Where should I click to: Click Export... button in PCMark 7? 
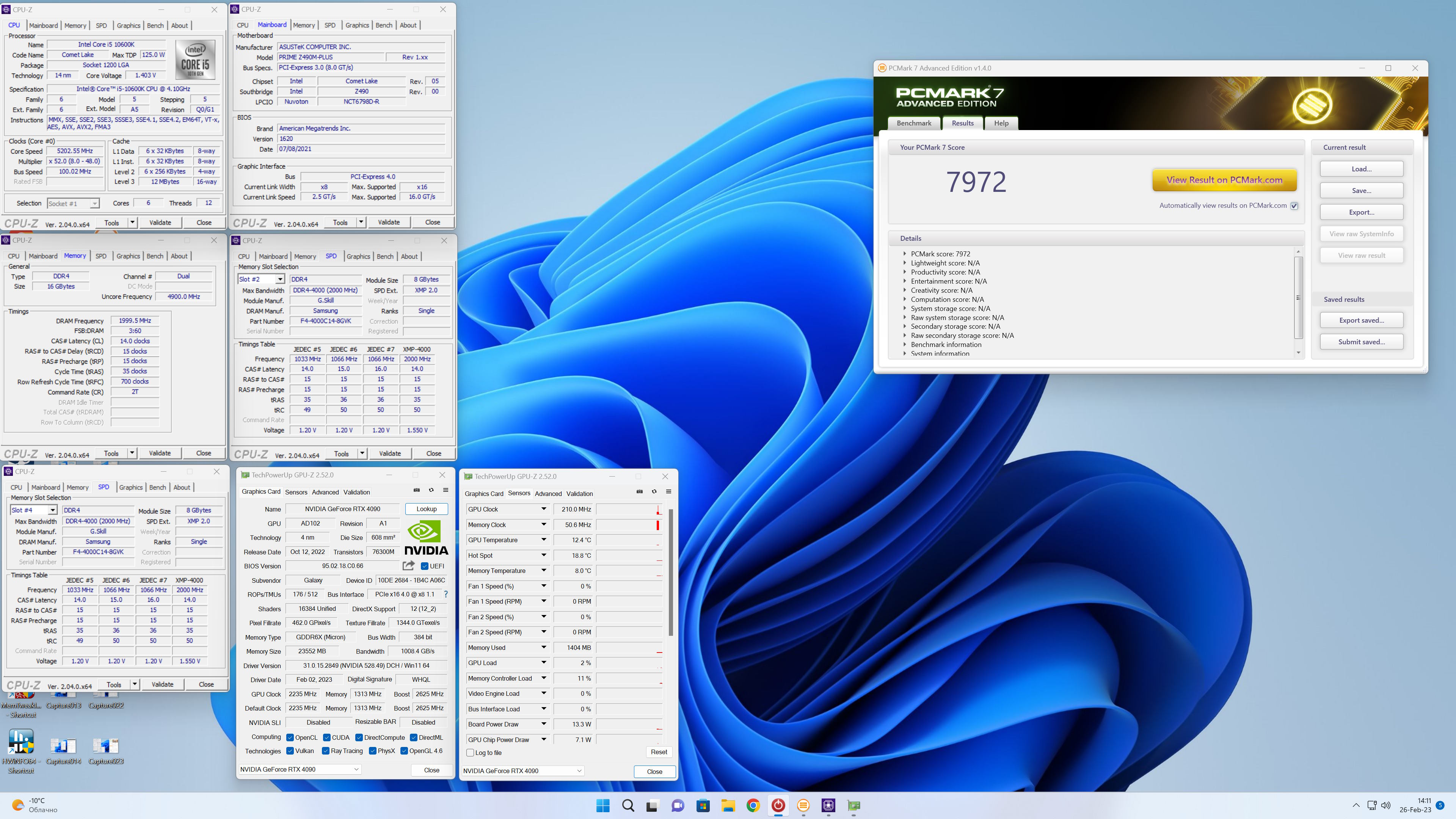pyautogui.click(x=1361, y=212)
